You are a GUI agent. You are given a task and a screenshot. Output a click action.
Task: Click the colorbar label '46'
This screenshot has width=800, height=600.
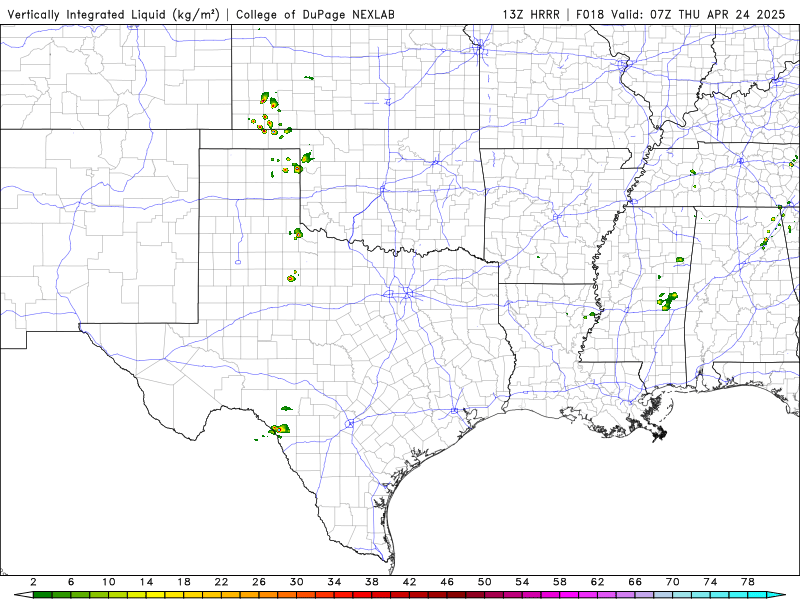(x=447, y=582)
